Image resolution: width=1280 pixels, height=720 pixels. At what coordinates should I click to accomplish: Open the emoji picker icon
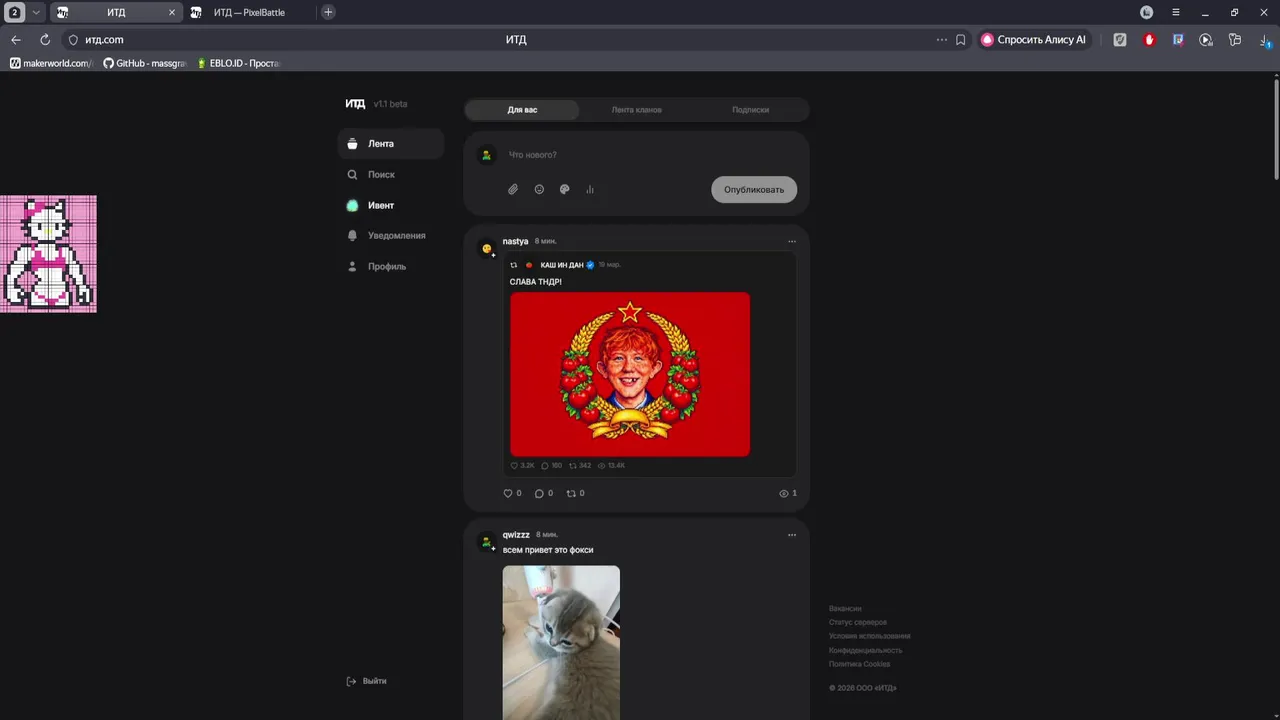click(x=539, y=189)
